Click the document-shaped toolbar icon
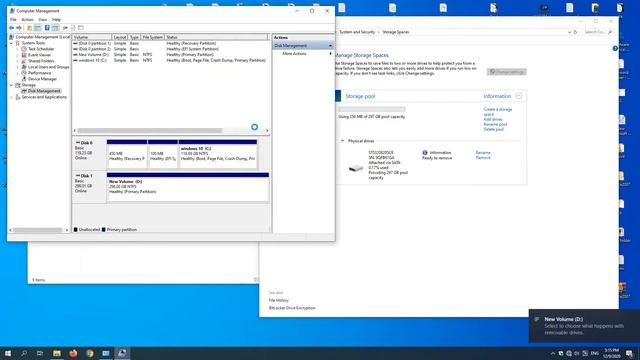640x360 pixels. pyautogui.click(x=73, y=28)
